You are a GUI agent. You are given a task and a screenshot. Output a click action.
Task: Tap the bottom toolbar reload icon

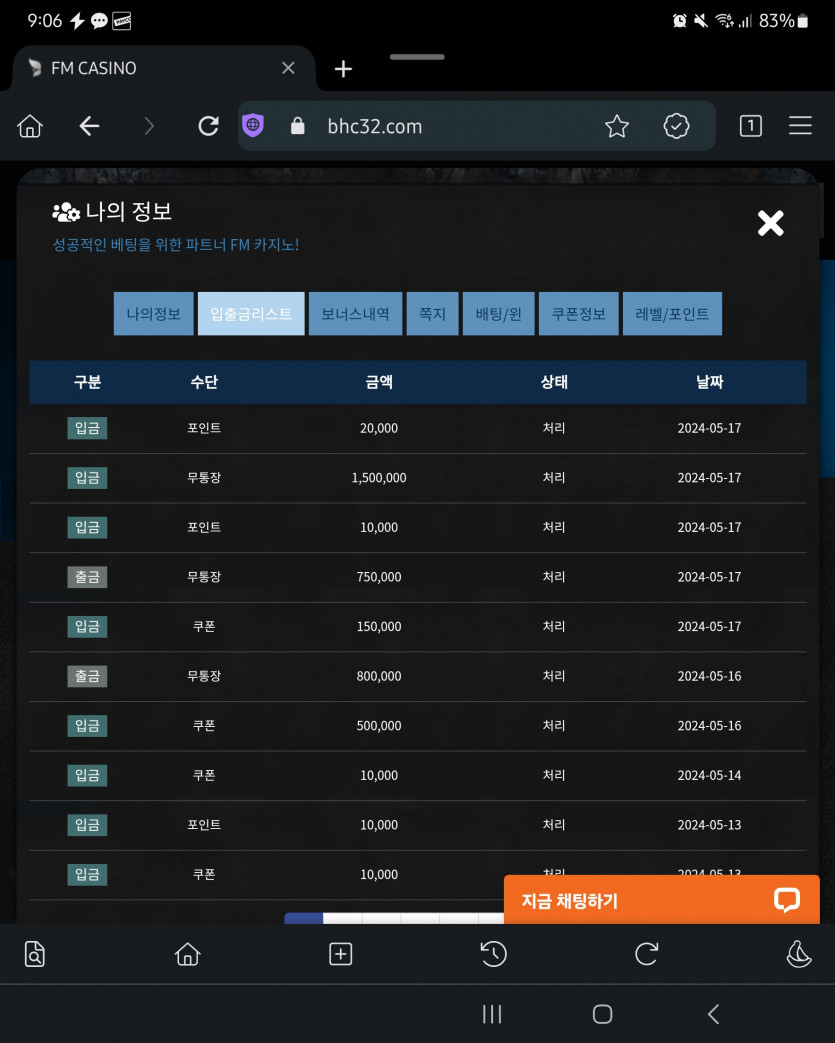[x=646, y=954]
